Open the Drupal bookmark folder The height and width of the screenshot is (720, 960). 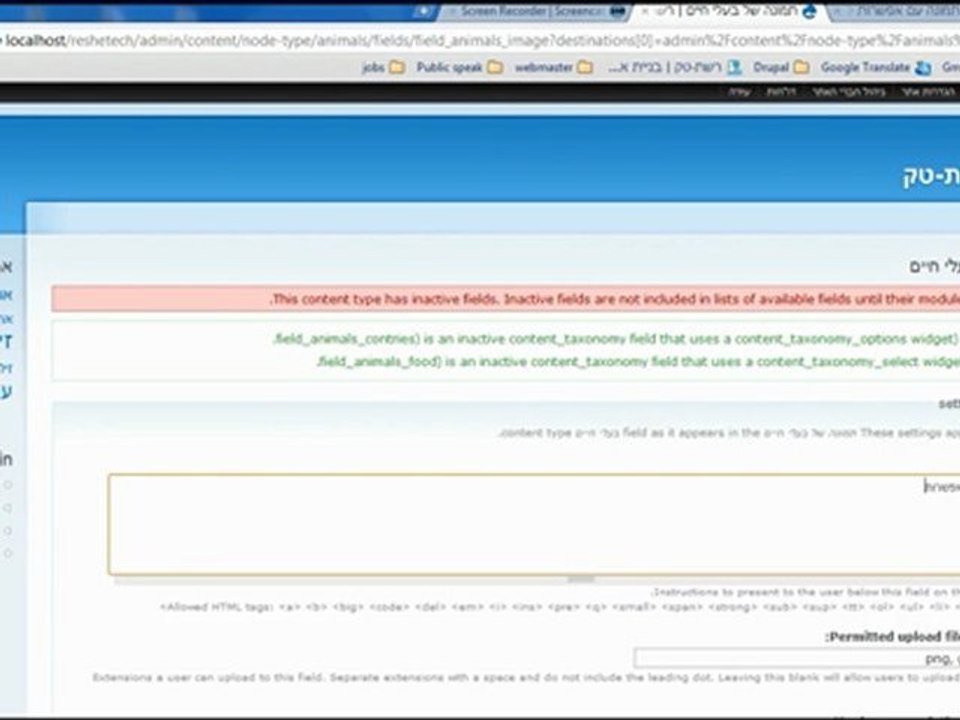tap(781, 67)
